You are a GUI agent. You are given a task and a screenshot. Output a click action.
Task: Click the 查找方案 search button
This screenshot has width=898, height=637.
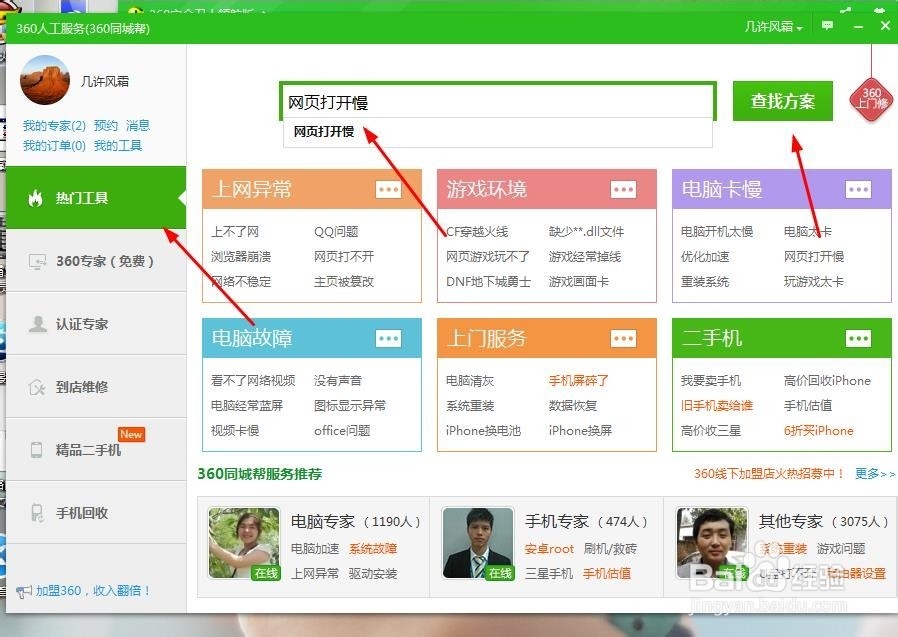click(x=782, y=101)
